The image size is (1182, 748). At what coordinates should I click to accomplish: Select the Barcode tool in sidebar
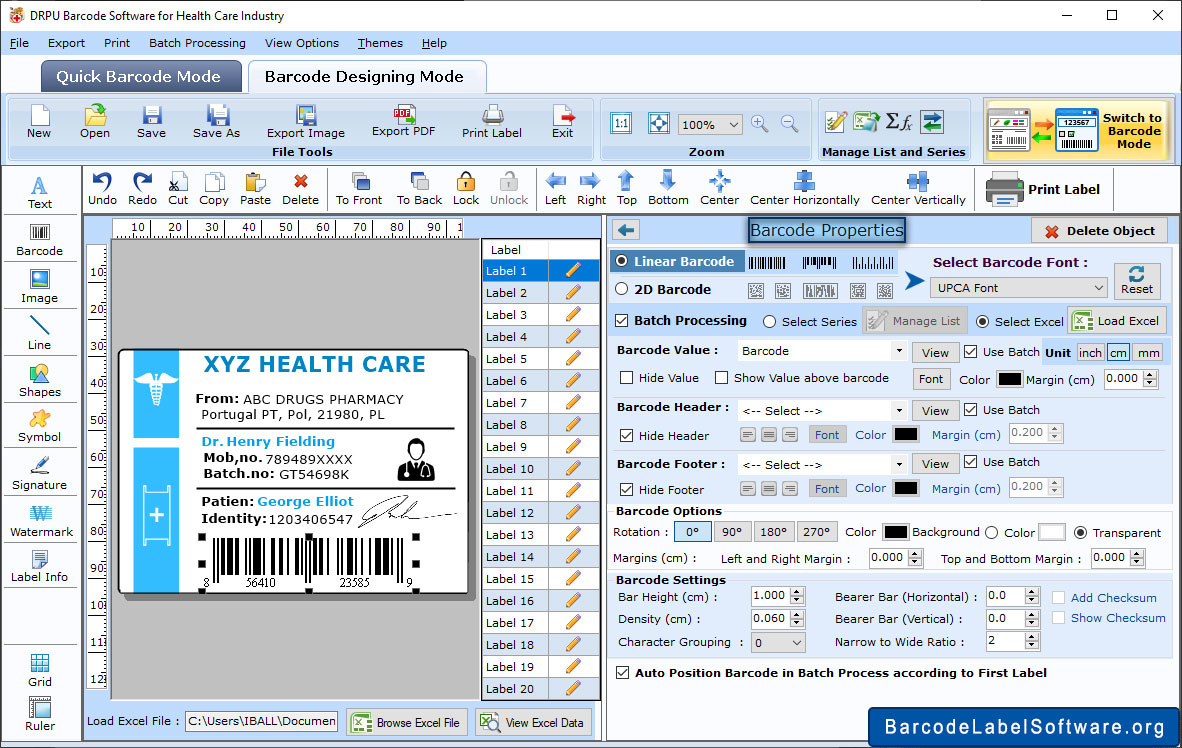(x=39, y=240)
